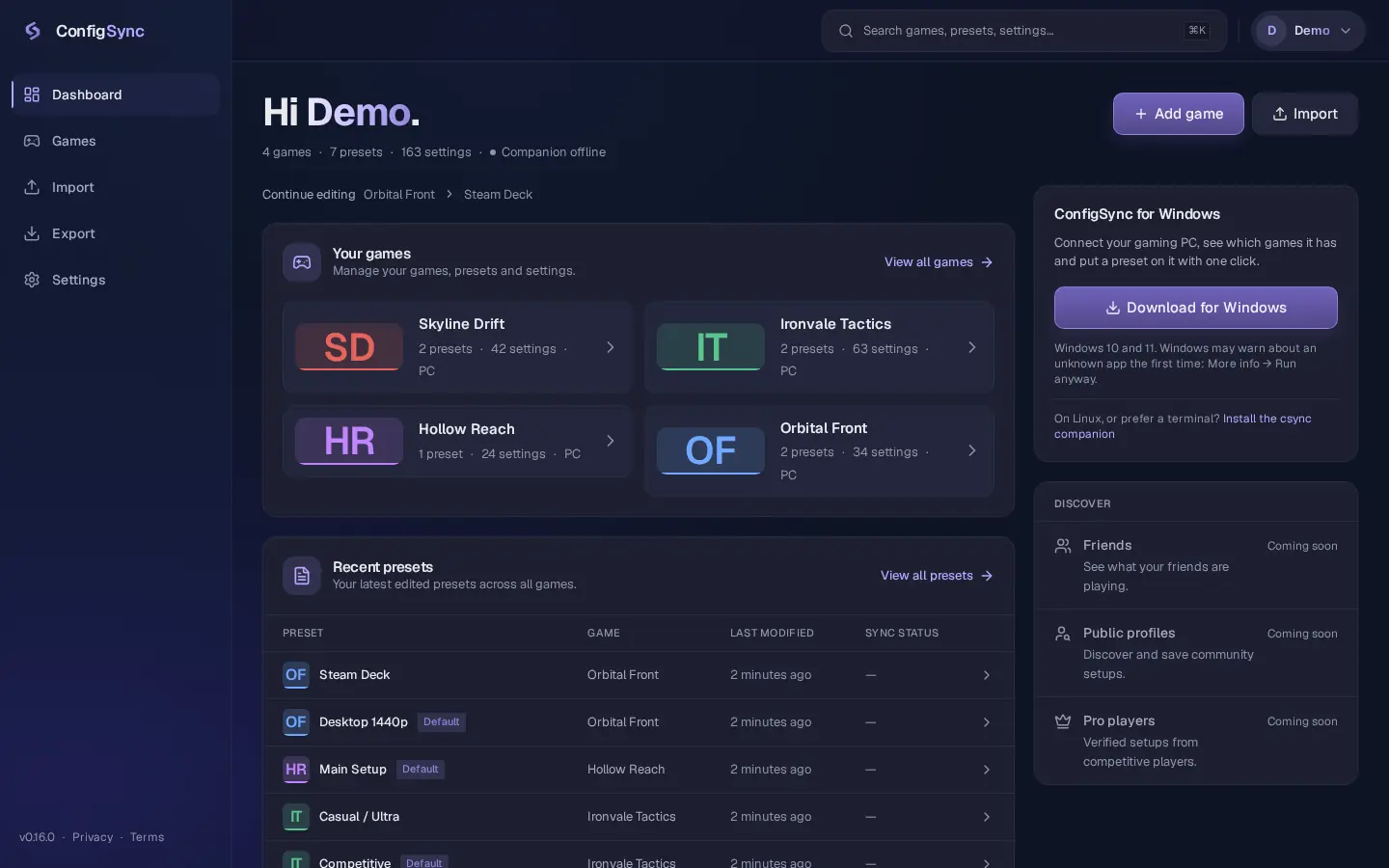1389x868 pixels.
Task: Click the Your games controller icon
Action: click(302, 262)
